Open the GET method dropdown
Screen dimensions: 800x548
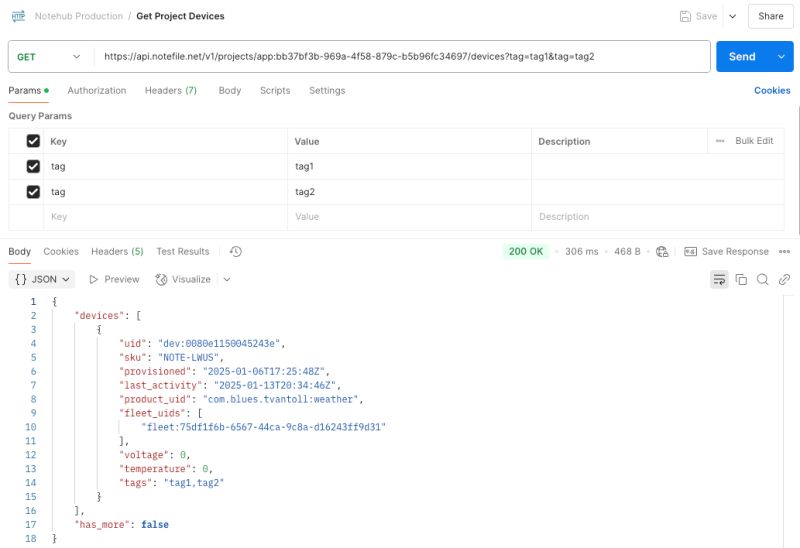pyautogui.click(x=48, y=57)
